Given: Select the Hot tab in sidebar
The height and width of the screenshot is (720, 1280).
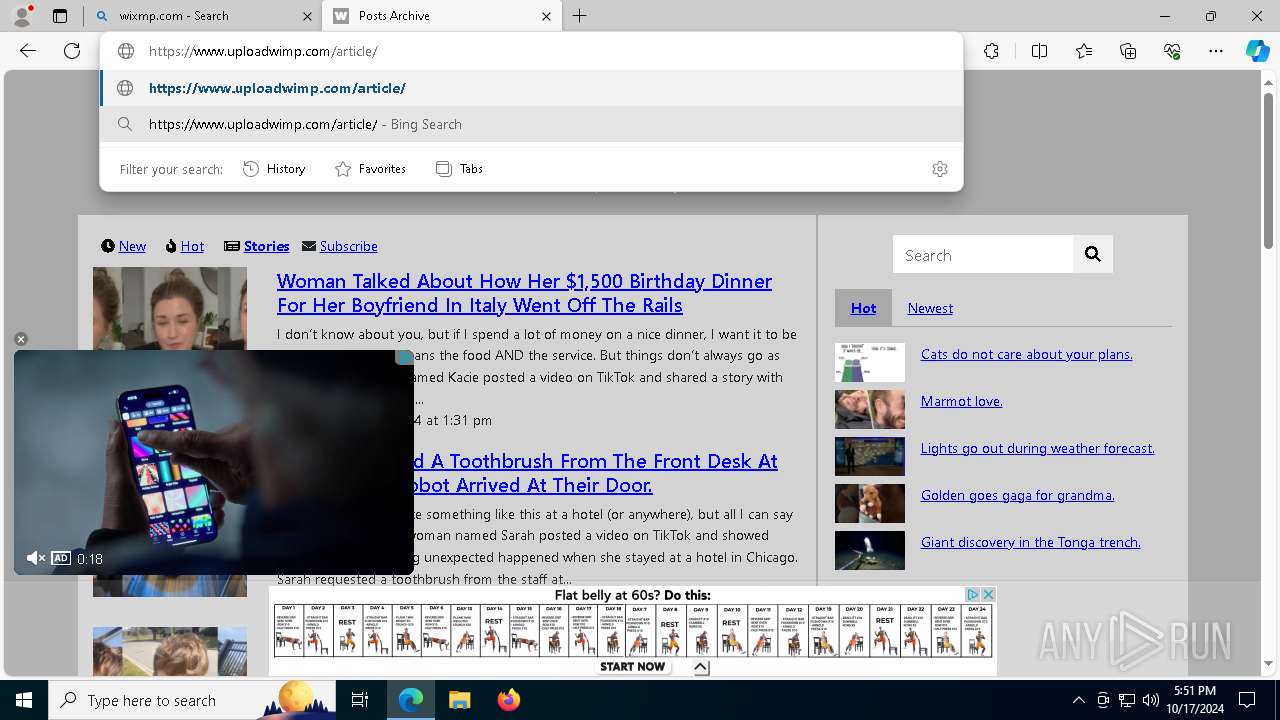Looking at the screenshot, I should point(863,308).
